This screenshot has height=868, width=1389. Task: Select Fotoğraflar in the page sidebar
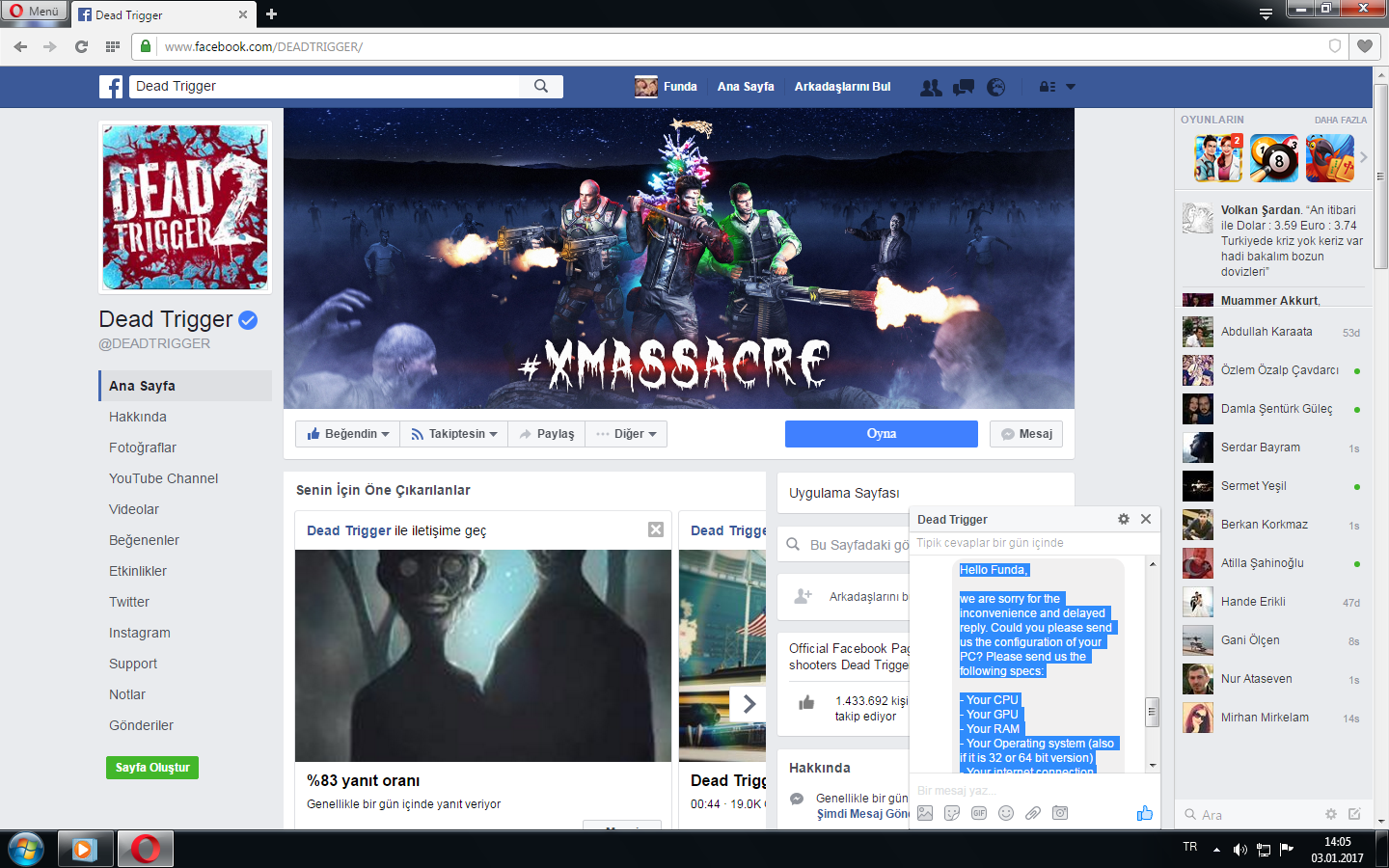pos(143,448)
